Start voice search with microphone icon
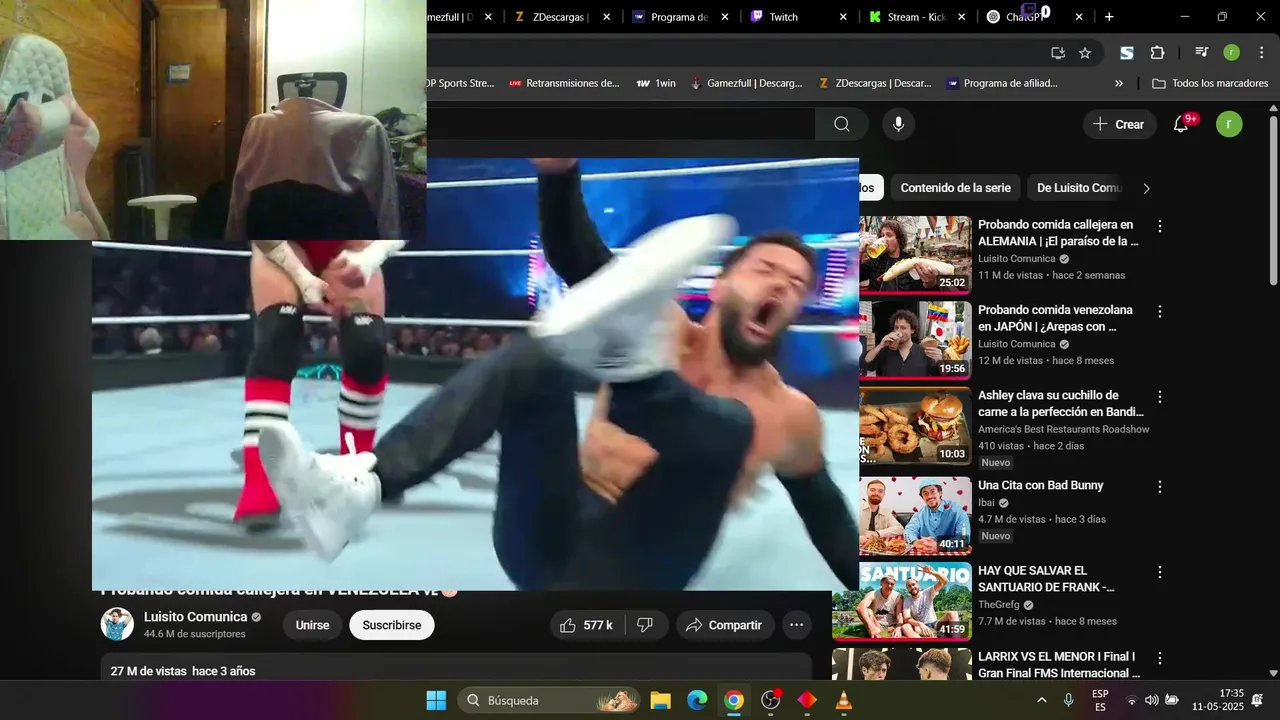Screen dimensions: 1280x720 [898, 124]
